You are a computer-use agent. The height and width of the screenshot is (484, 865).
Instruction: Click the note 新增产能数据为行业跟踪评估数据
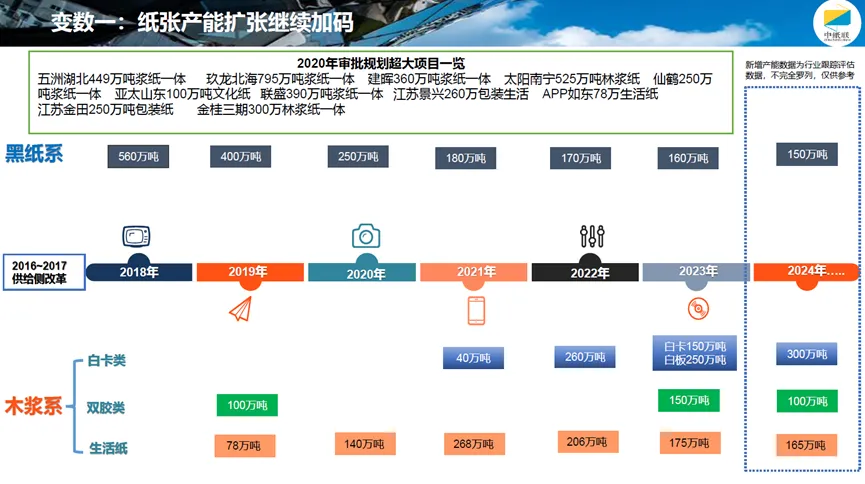[800, 70]
